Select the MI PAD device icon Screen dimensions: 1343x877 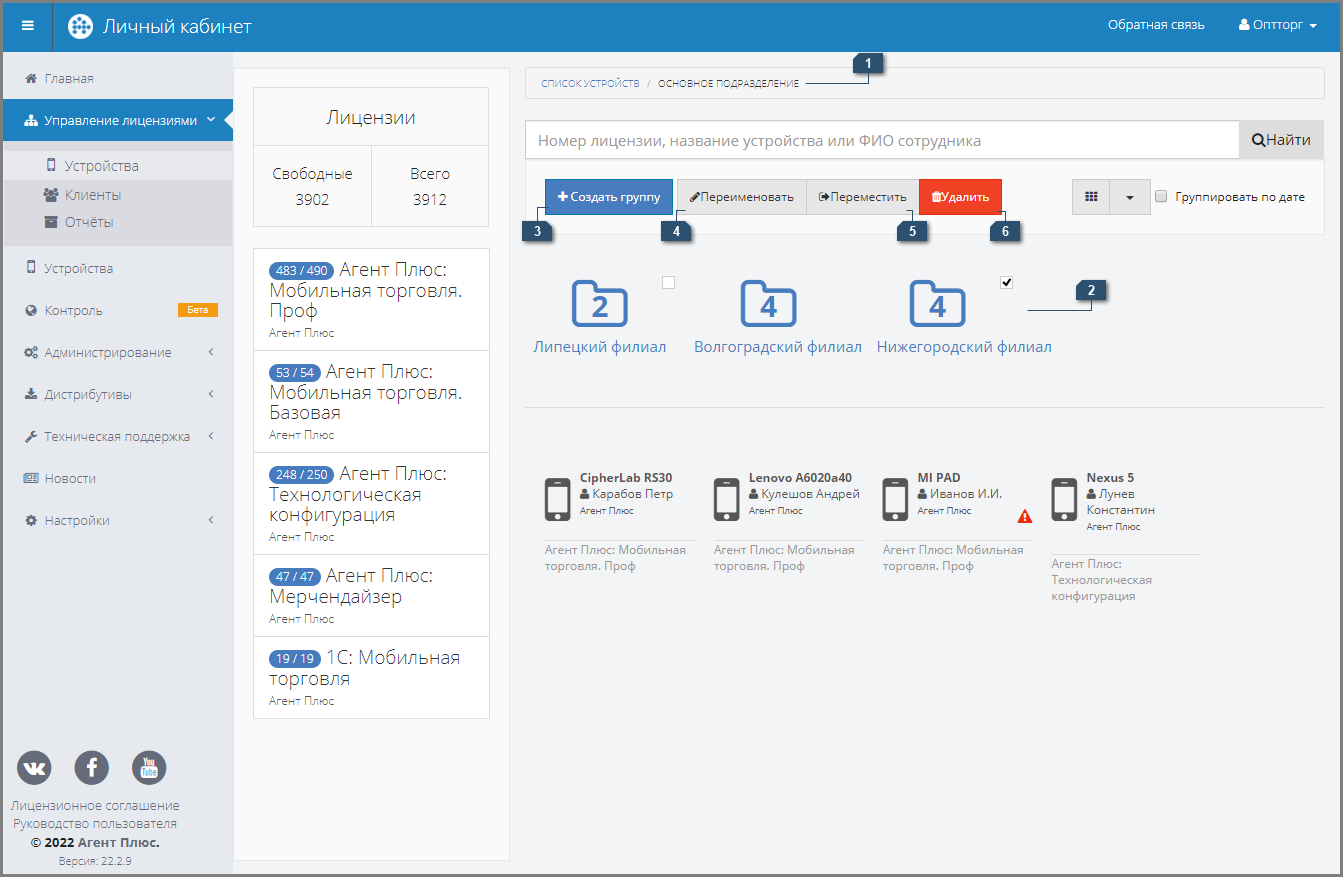pyautogui.click(x=896, y=499)
